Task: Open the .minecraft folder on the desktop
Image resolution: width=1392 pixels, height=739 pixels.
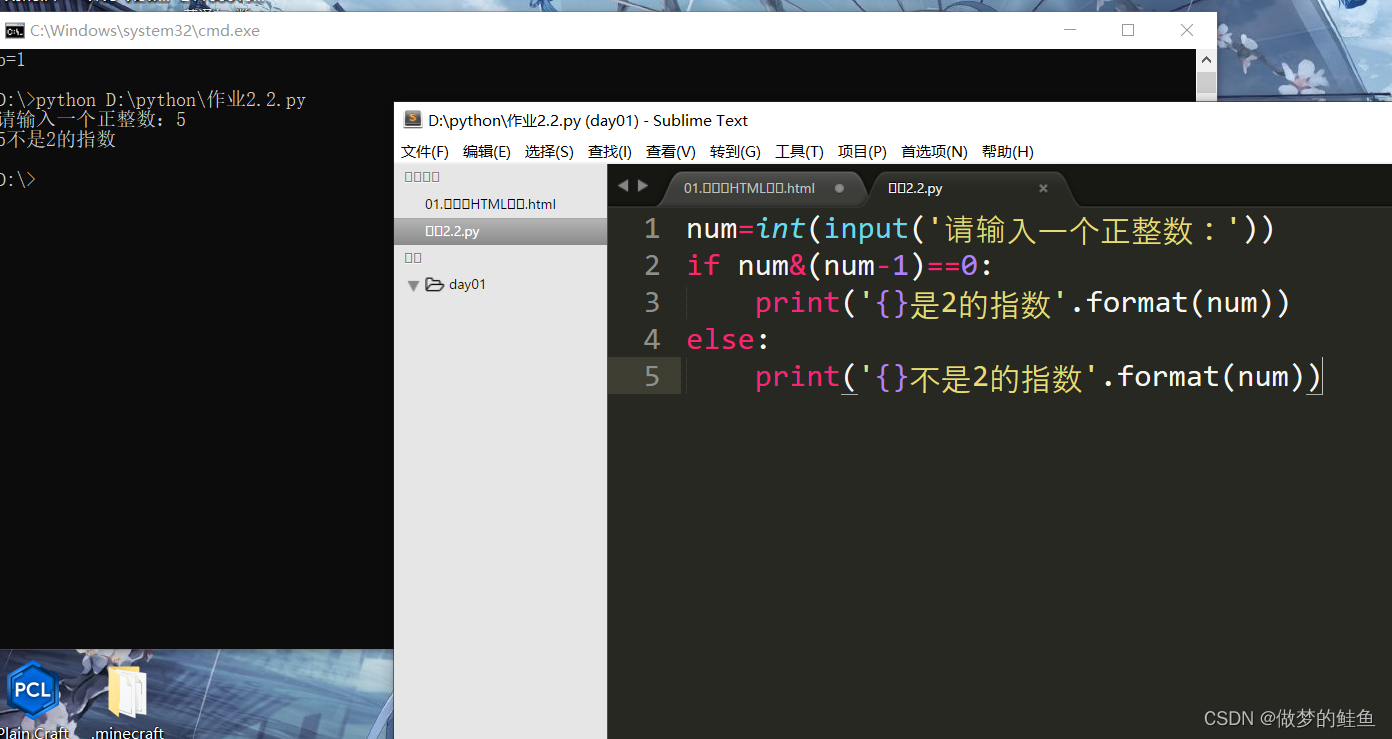Action: click(126, 690)
